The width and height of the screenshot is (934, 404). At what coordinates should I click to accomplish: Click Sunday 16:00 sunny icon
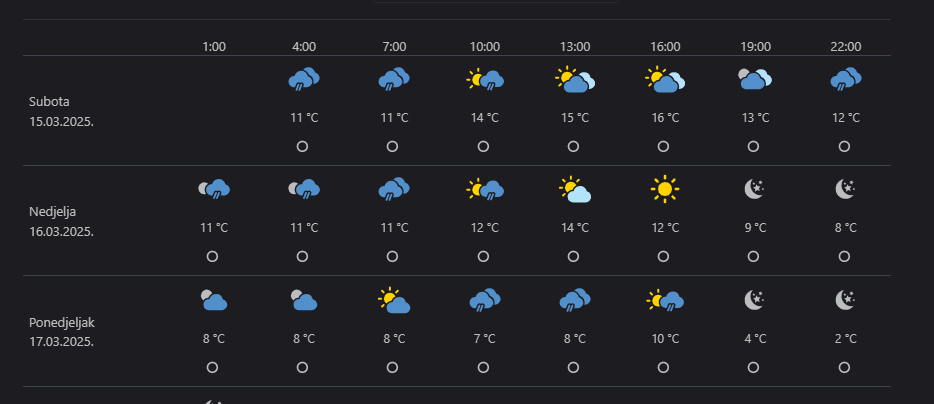(x=664, y=189)
